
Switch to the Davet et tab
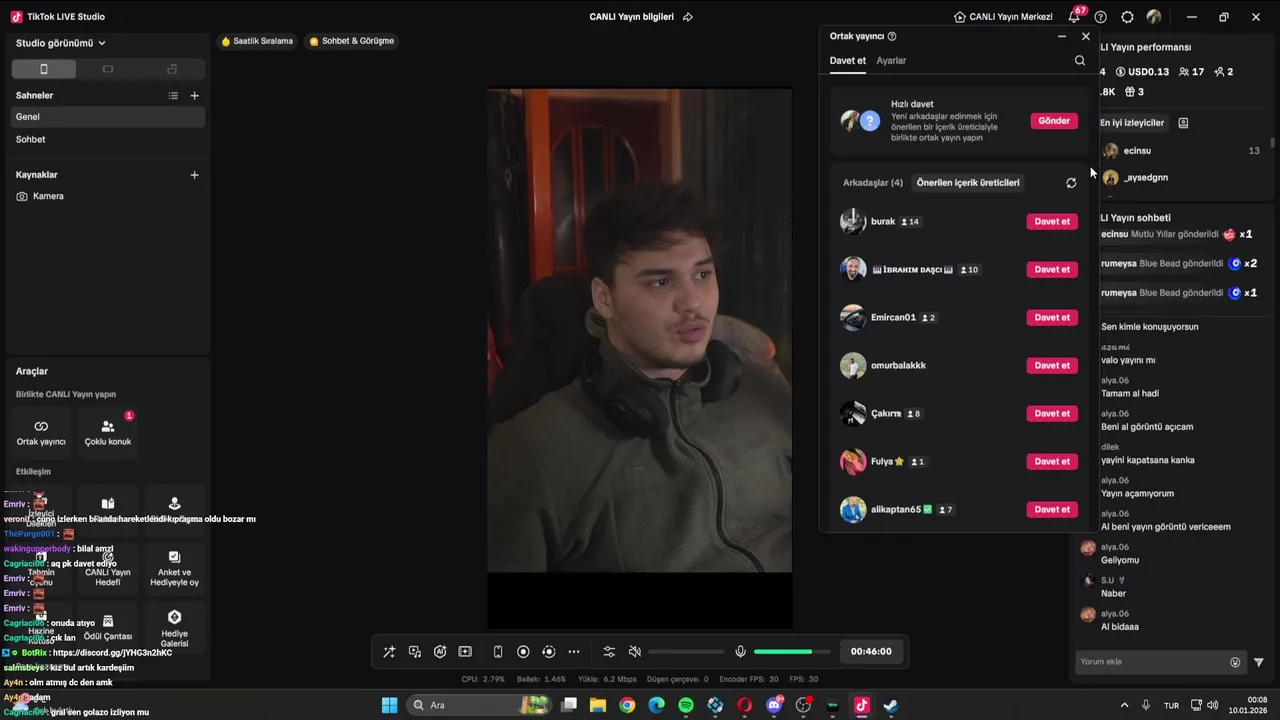[848, 61]
